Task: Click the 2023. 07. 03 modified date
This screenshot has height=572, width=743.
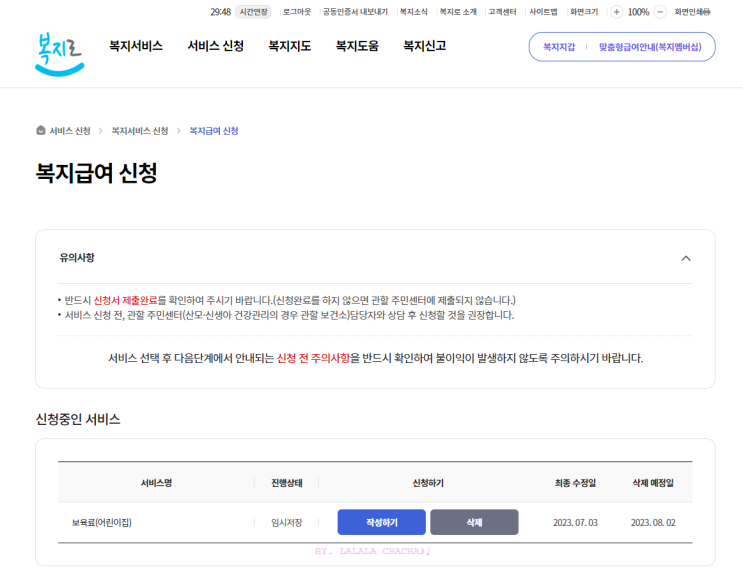Action: [x=575, y=522]
